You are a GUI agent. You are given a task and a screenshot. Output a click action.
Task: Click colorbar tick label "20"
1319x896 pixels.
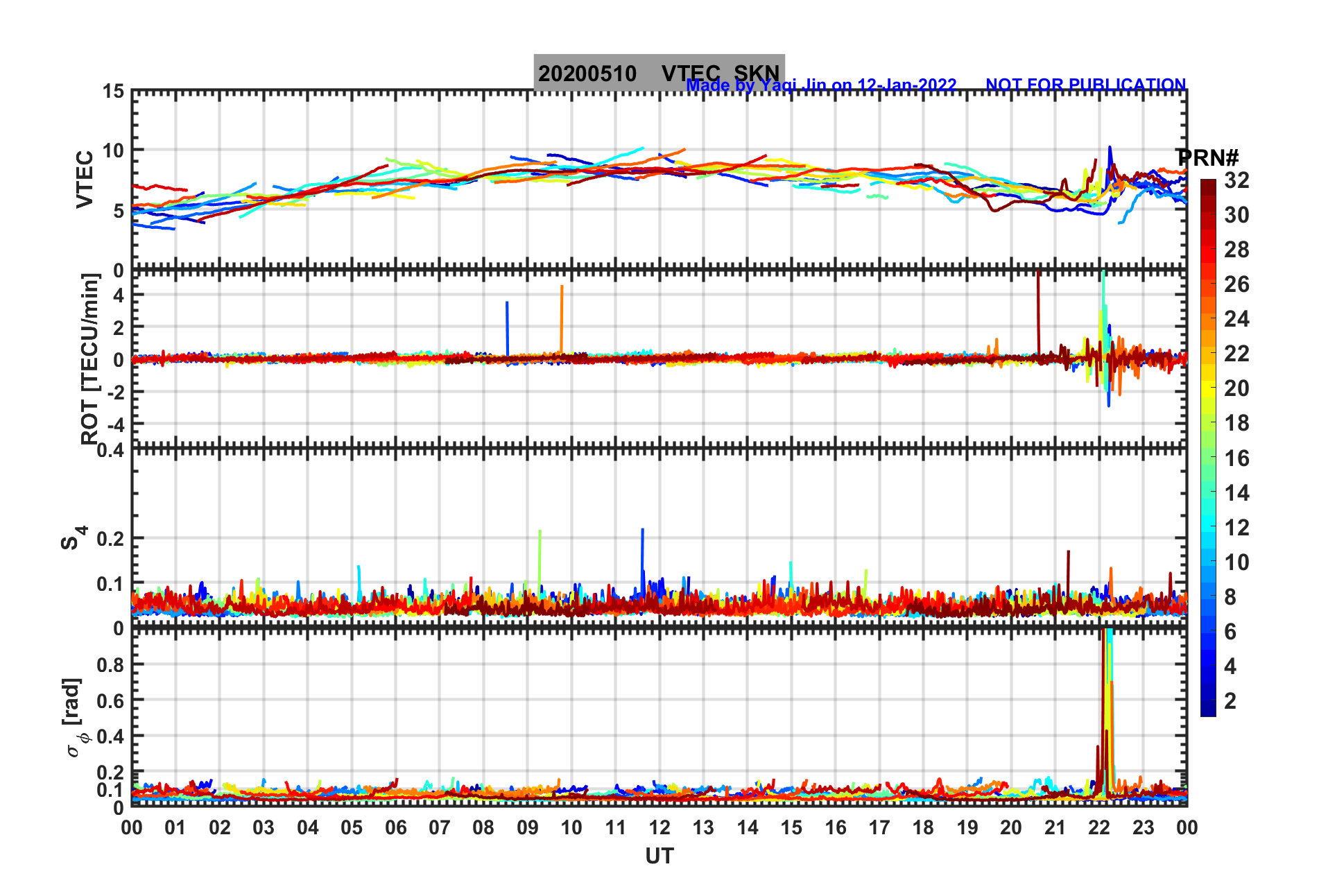point(1236,388)
